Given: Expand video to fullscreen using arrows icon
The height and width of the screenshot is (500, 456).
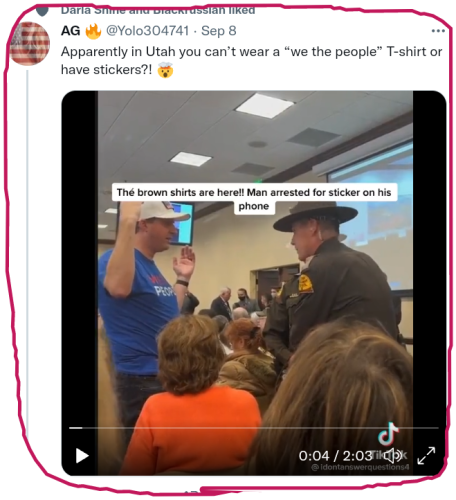Looking at the screenshot, I should (x=426, y=455).
